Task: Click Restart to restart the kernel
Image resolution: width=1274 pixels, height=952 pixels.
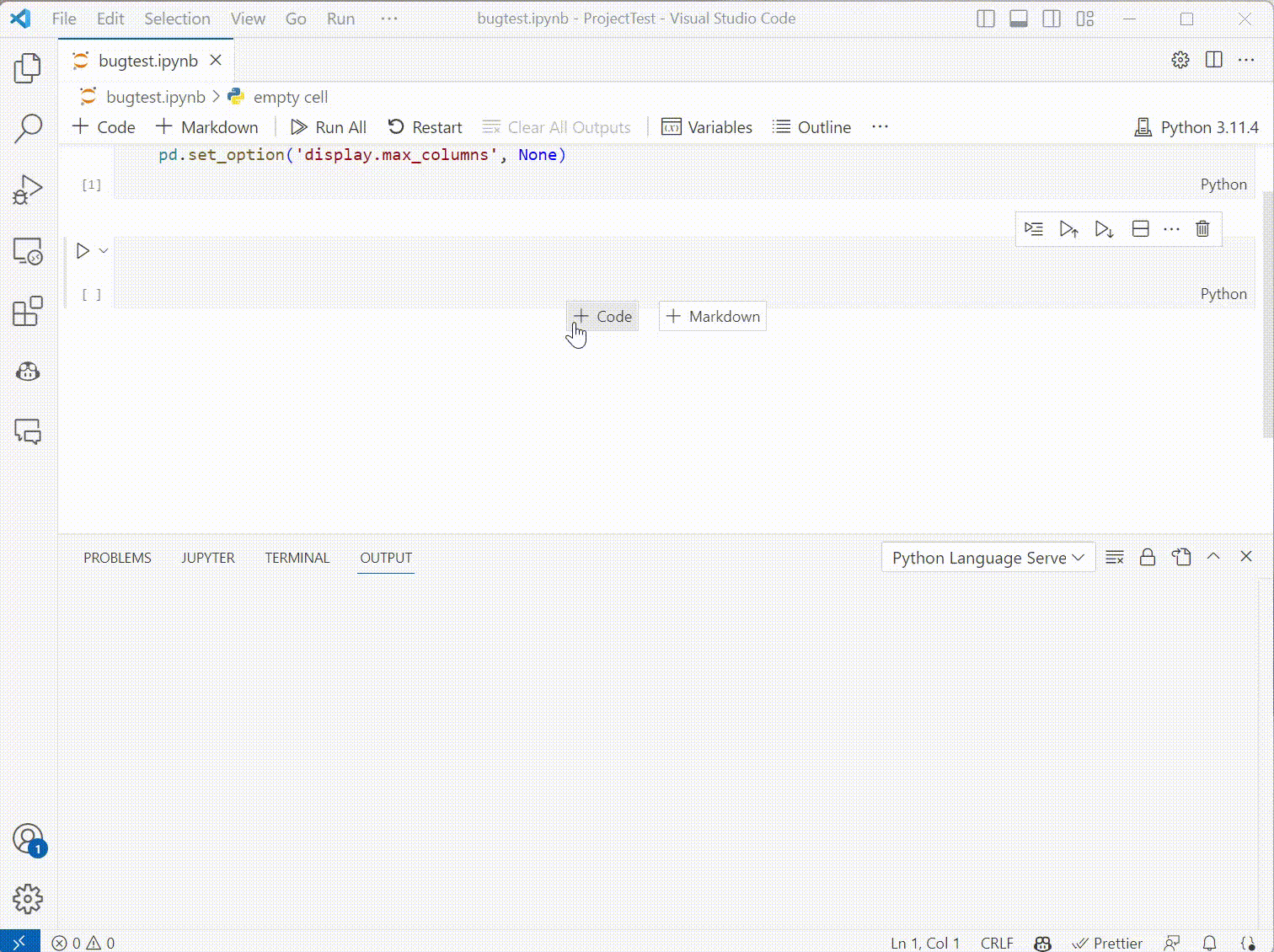Action: coord(425,126)
